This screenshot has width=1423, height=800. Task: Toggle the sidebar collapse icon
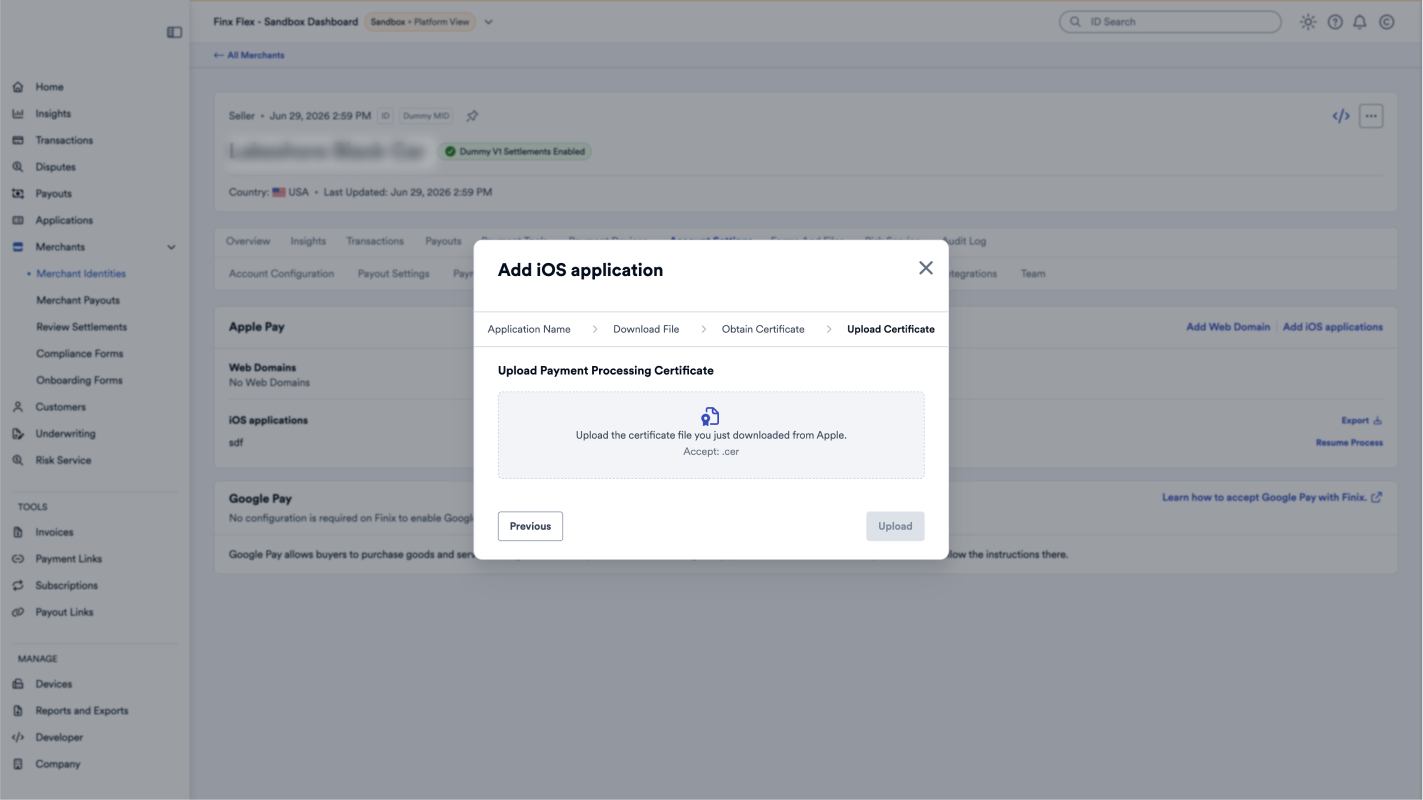pyautogui.click(x=174, y=32)
